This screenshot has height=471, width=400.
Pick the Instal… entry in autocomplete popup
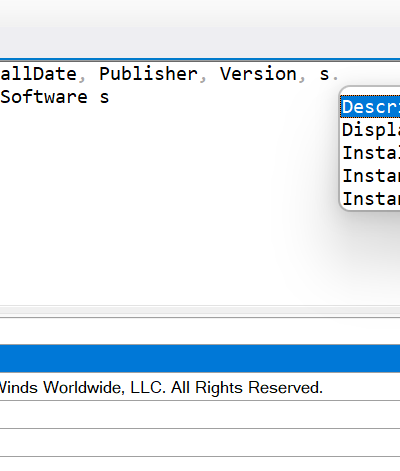tap(371, 153)
